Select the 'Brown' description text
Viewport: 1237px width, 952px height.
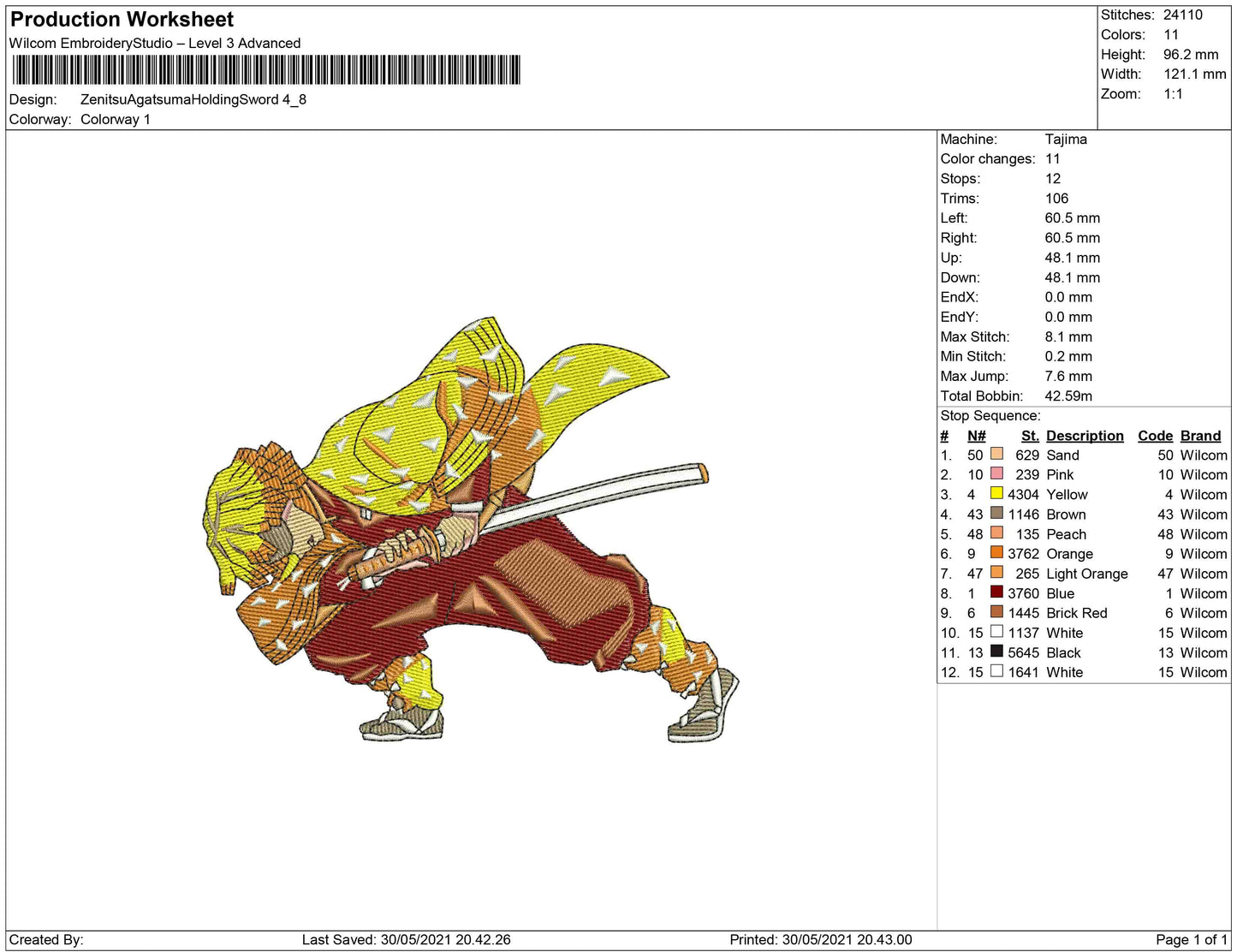(1066, 515)
